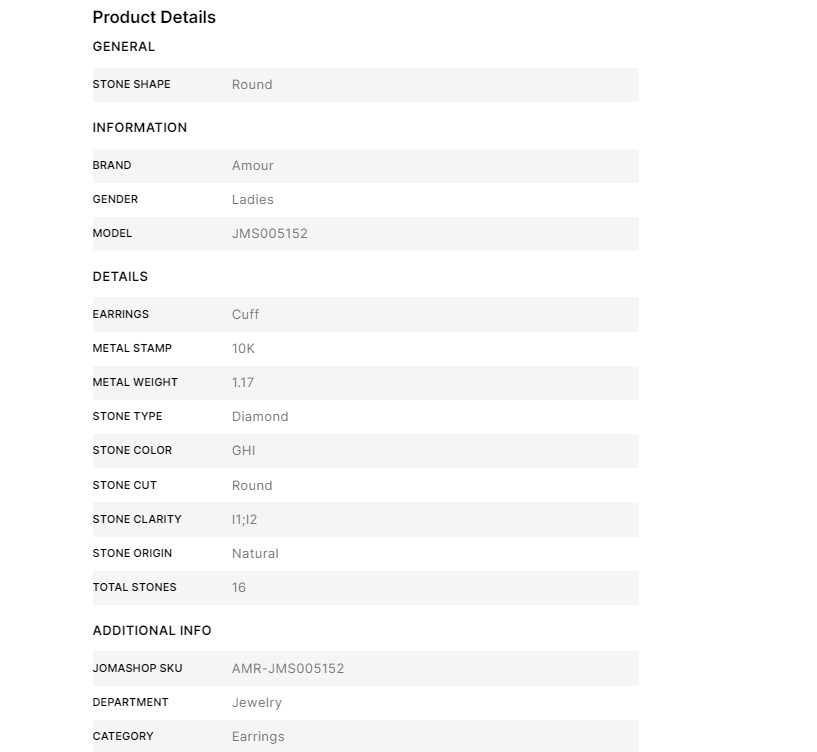Click the total stones value 16

pyautogui.click(x=238, y=588)
